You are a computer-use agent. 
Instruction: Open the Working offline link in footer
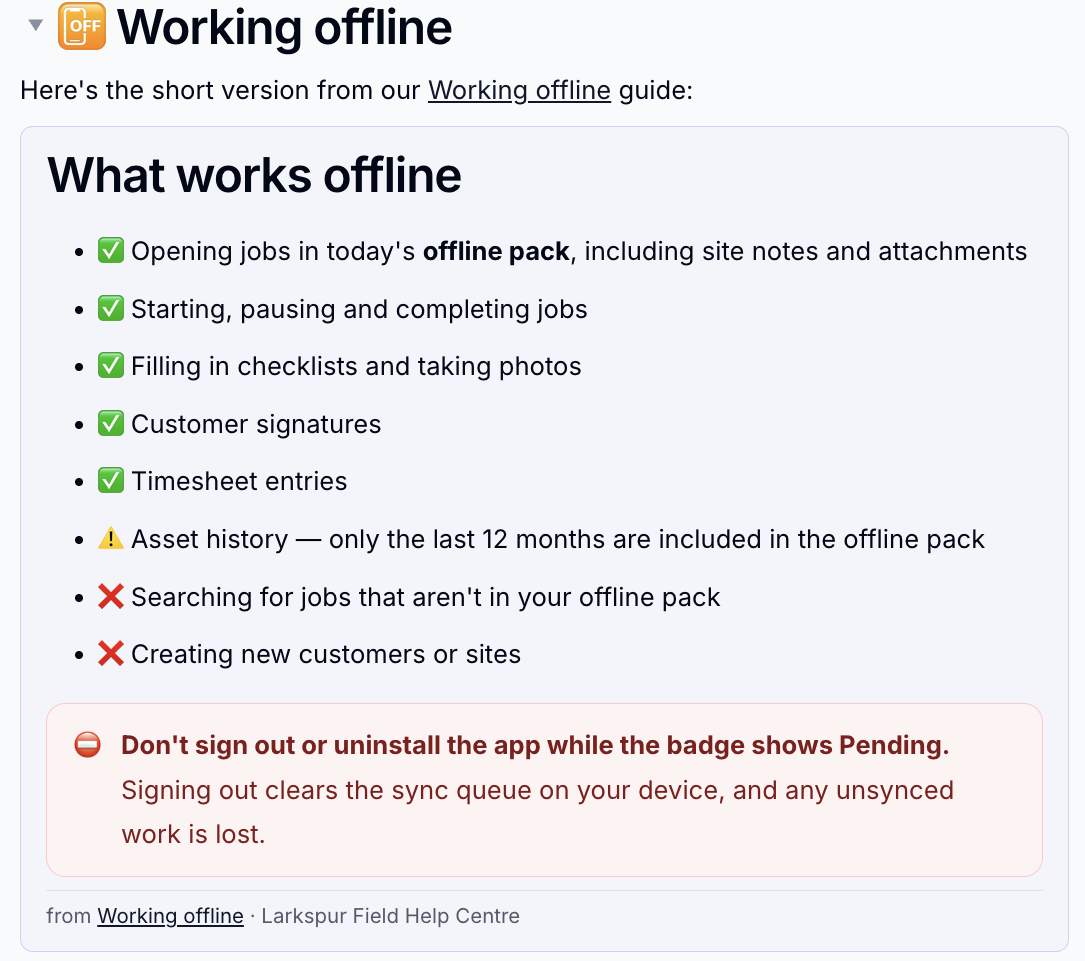click(170, 916)
